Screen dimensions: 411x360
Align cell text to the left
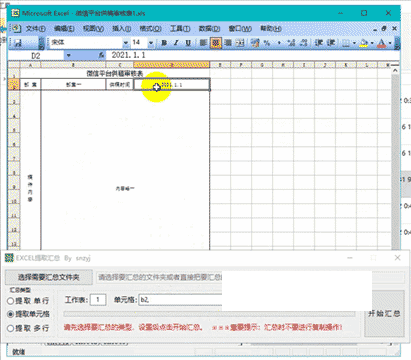point(203,43)
